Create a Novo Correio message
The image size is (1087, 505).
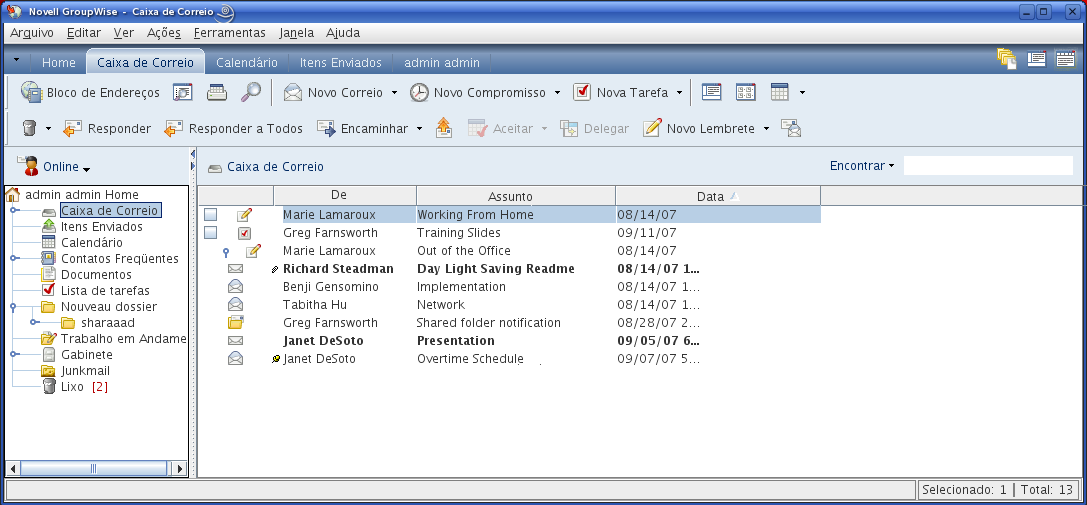pos(333,92)
